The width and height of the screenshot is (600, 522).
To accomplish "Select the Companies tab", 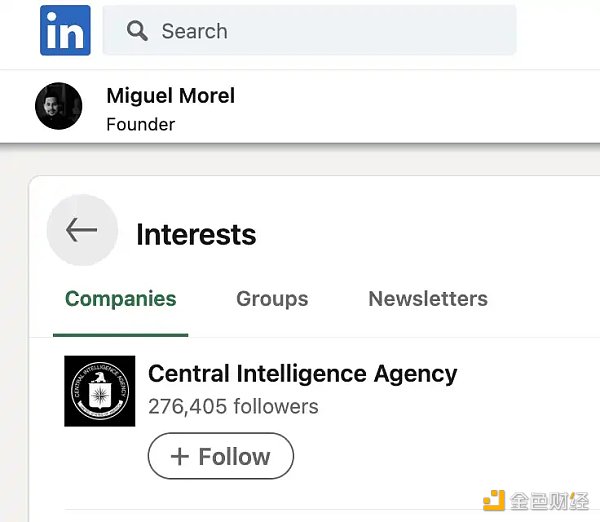I will coord(120,298).
